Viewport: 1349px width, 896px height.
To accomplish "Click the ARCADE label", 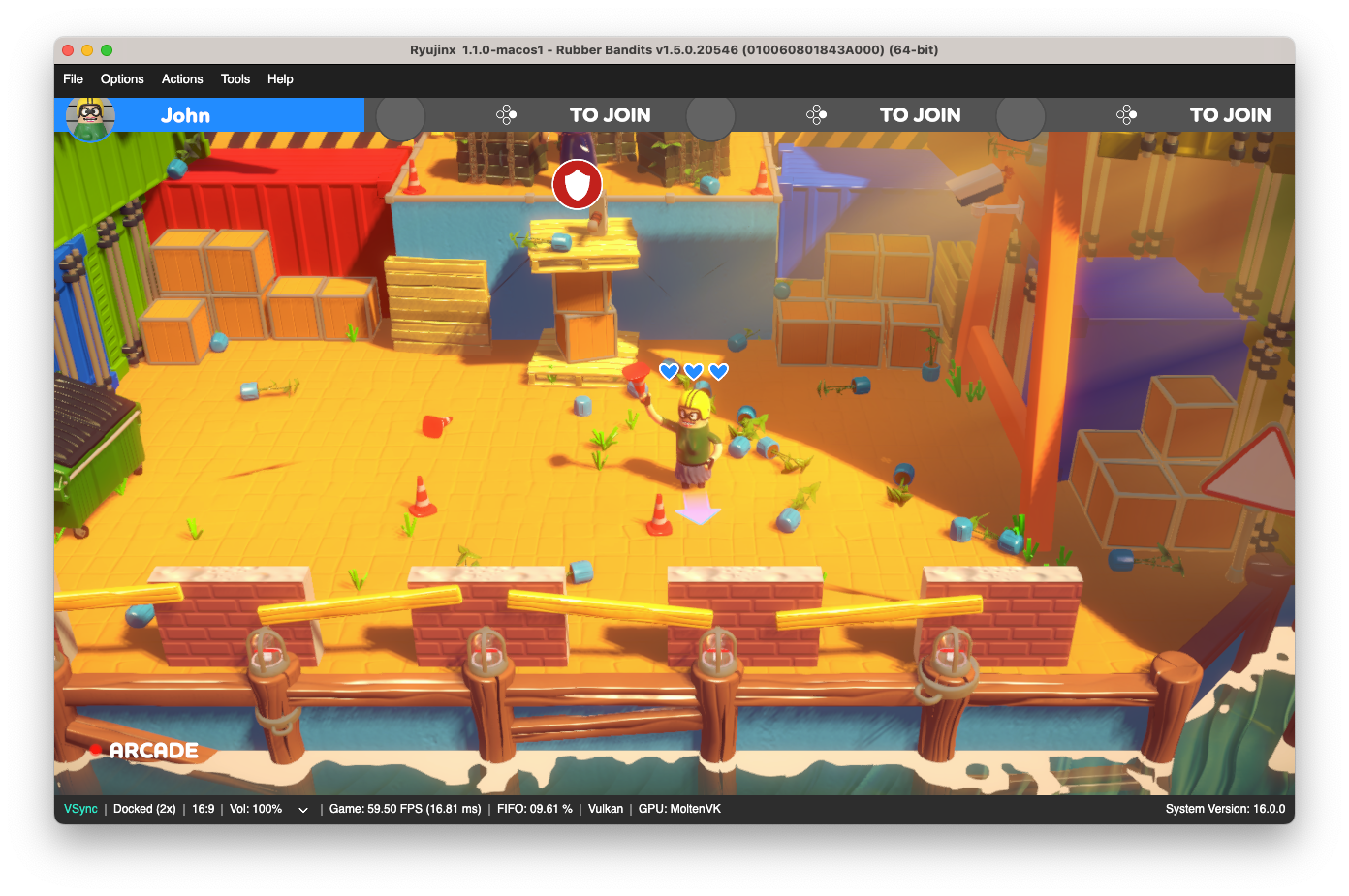I will 153,751.
